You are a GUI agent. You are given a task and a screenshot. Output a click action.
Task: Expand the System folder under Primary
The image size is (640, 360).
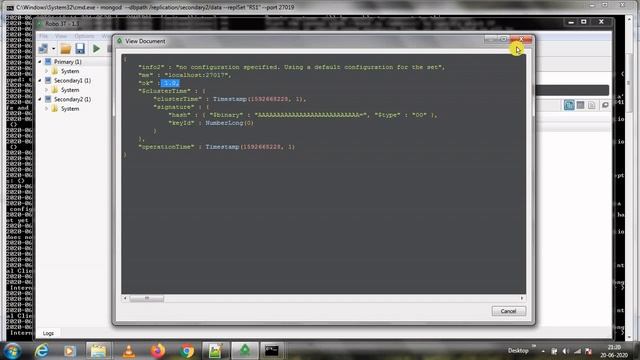click(x=47, y=71)
